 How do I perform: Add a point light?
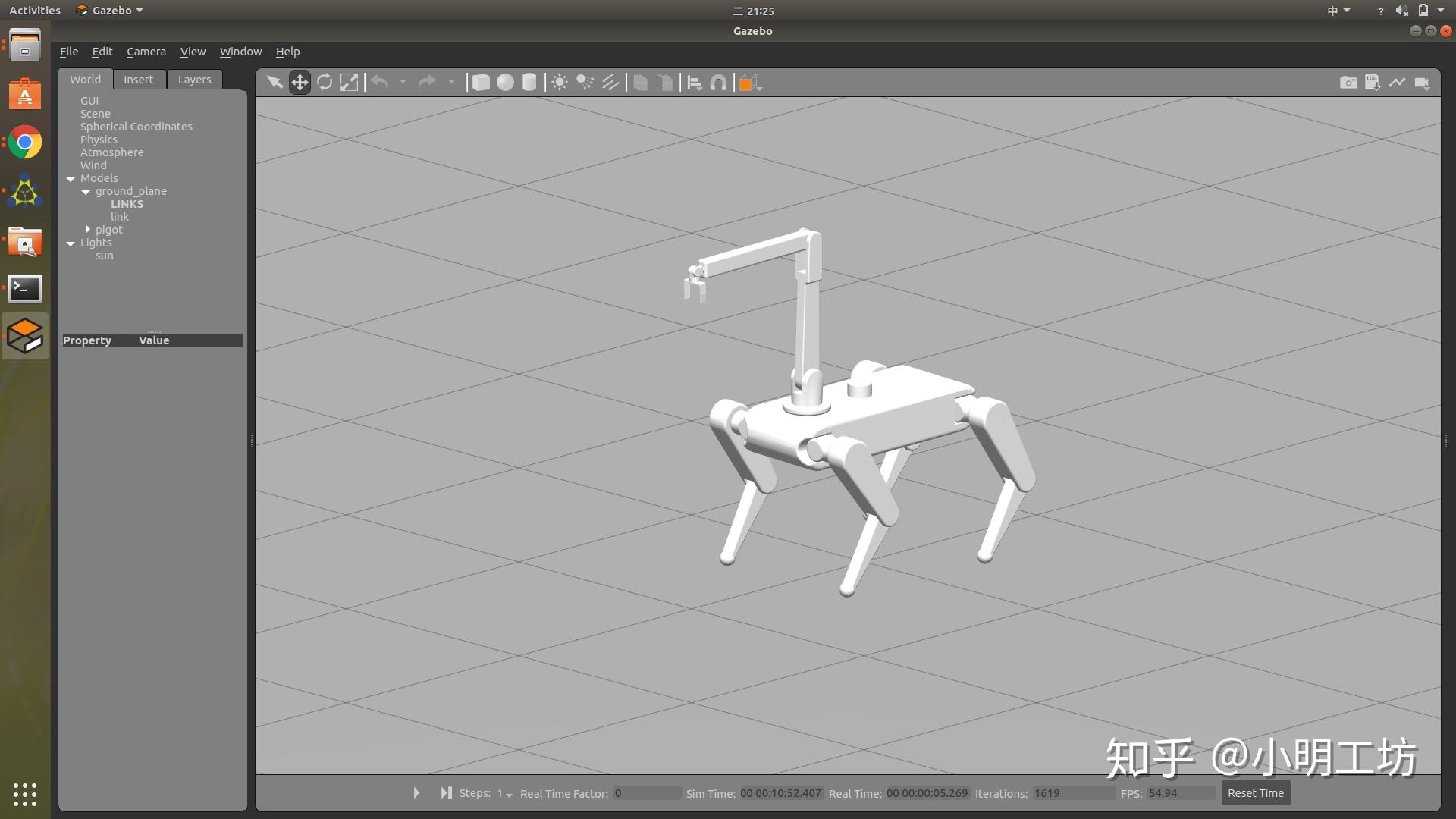click(560, 82)
